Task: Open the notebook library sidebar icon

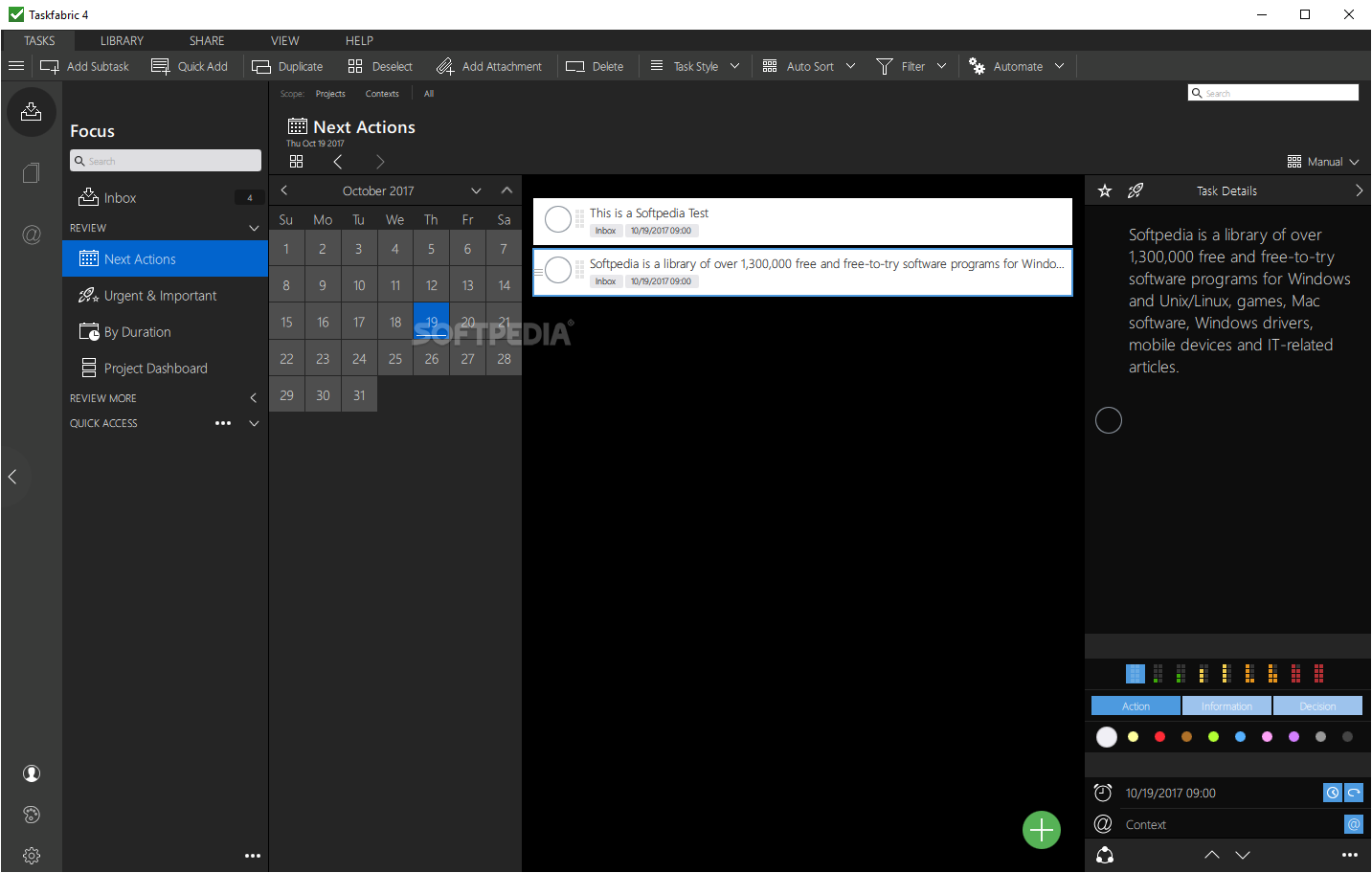Action: point(32,173)
